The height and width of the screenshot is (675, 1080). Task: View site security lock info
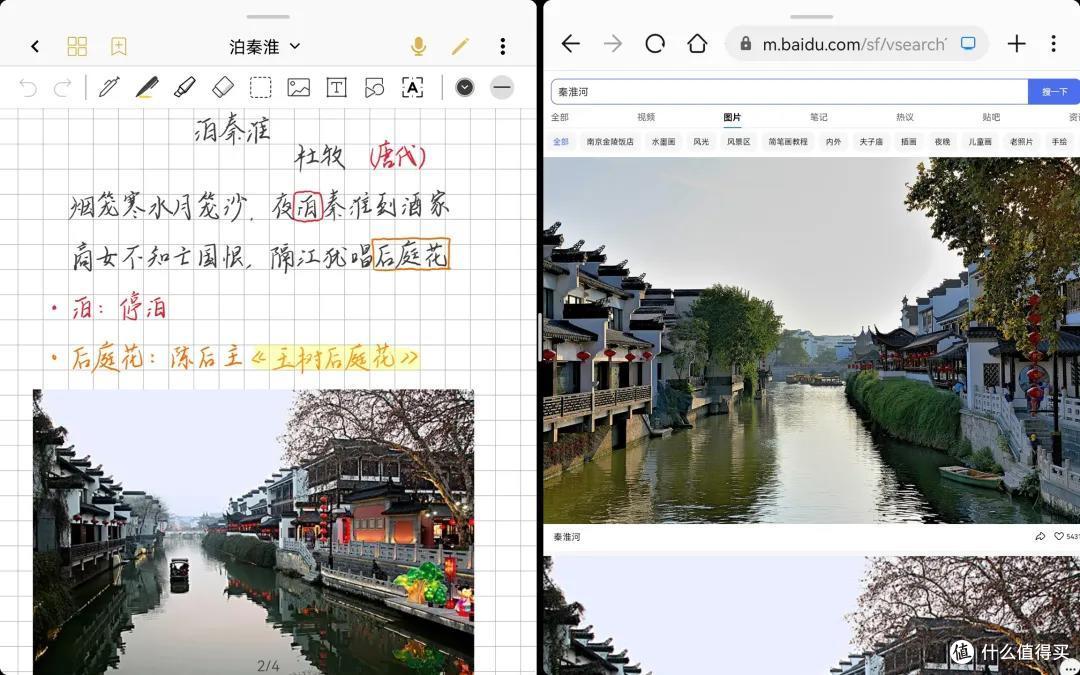click(x=745, y=44)
